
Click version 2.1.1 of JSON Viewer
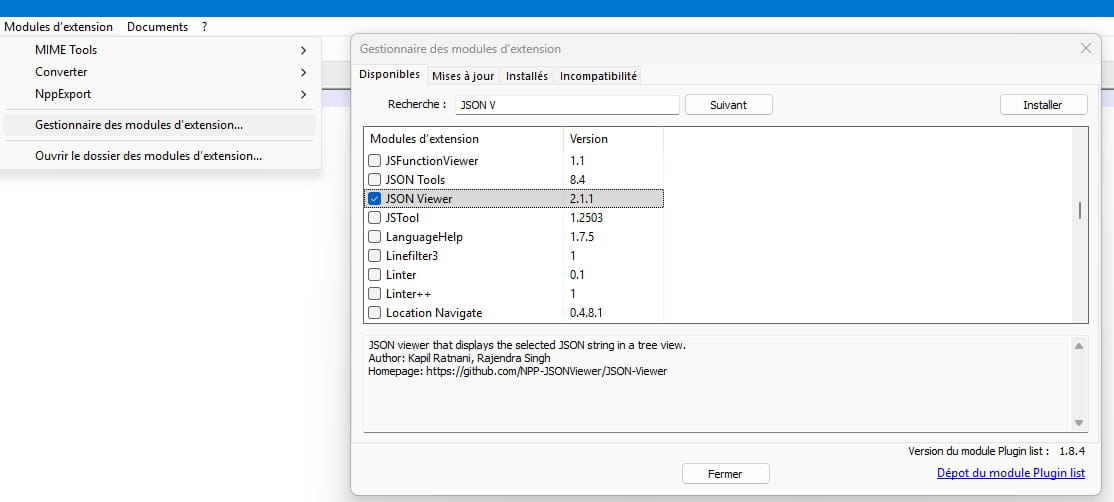click(581, 200)
